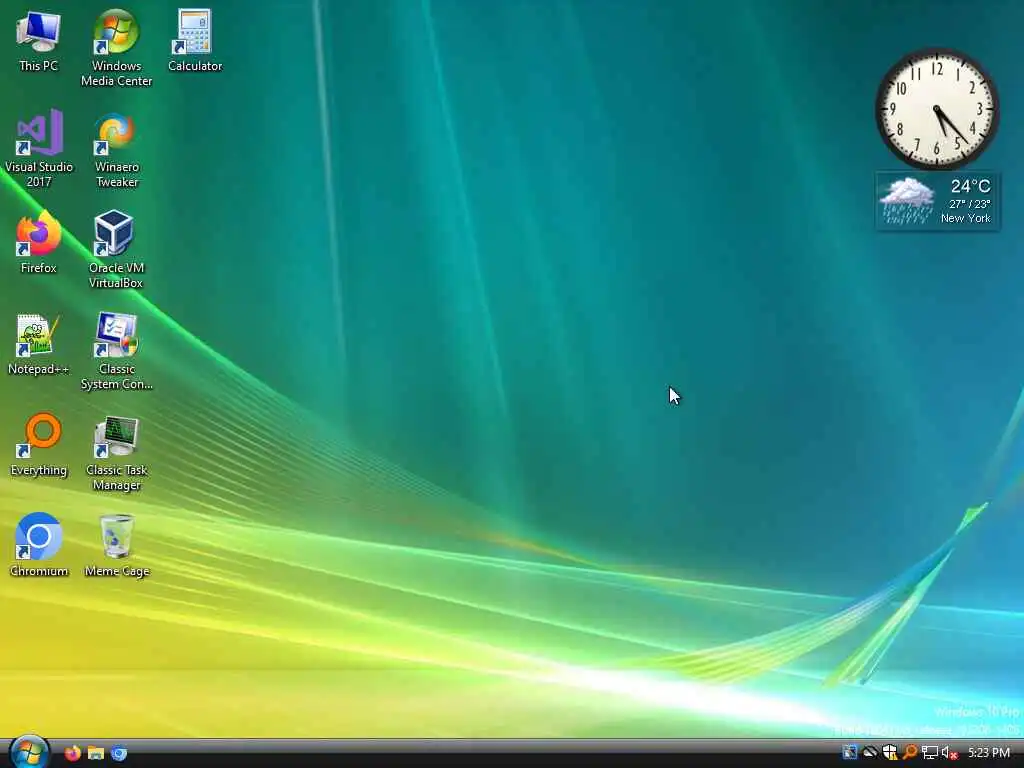Click the cloud sync tray icon
Screen dimensions: 1024x768
(x=869, y=752)
